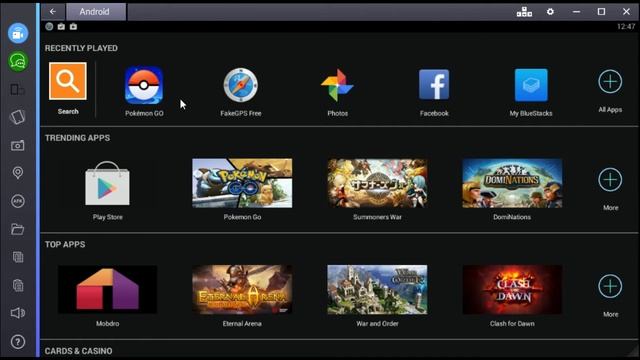Open the keyboard controls network icon in title bar

(524, 12)
